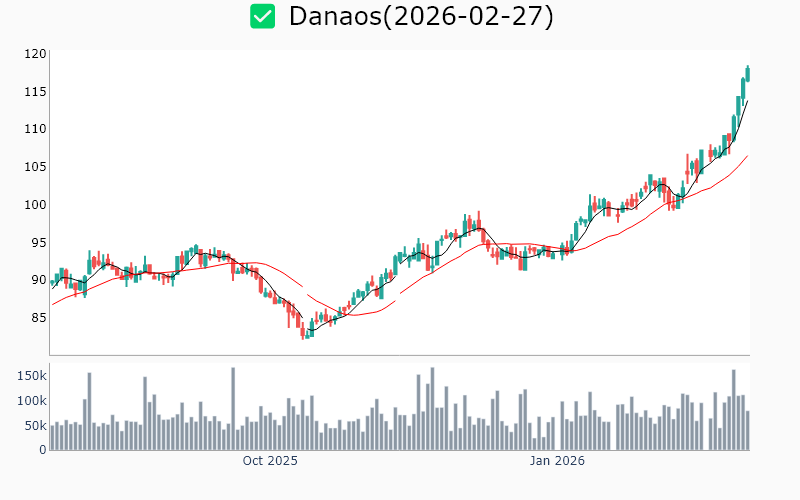This screenshot has height=500, width=800.
Task: Click the first volume bar at far left
Action: coord(52,437)
